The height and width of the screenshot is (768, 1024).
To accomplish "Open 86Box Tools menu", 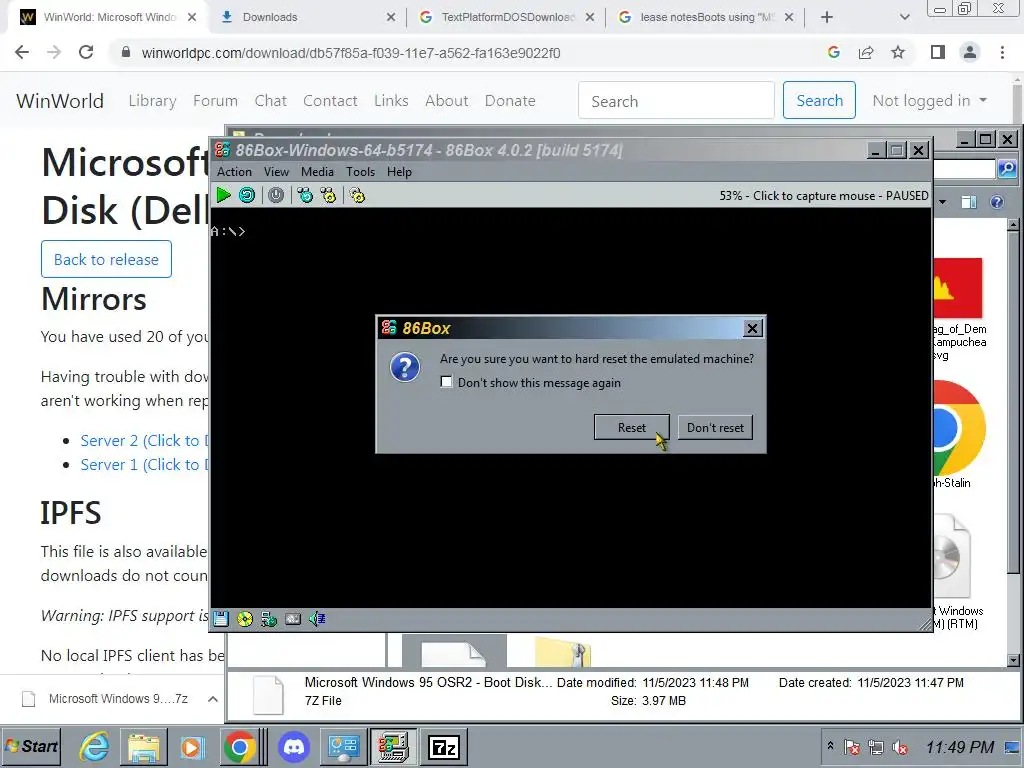I will tap(360, 172).
